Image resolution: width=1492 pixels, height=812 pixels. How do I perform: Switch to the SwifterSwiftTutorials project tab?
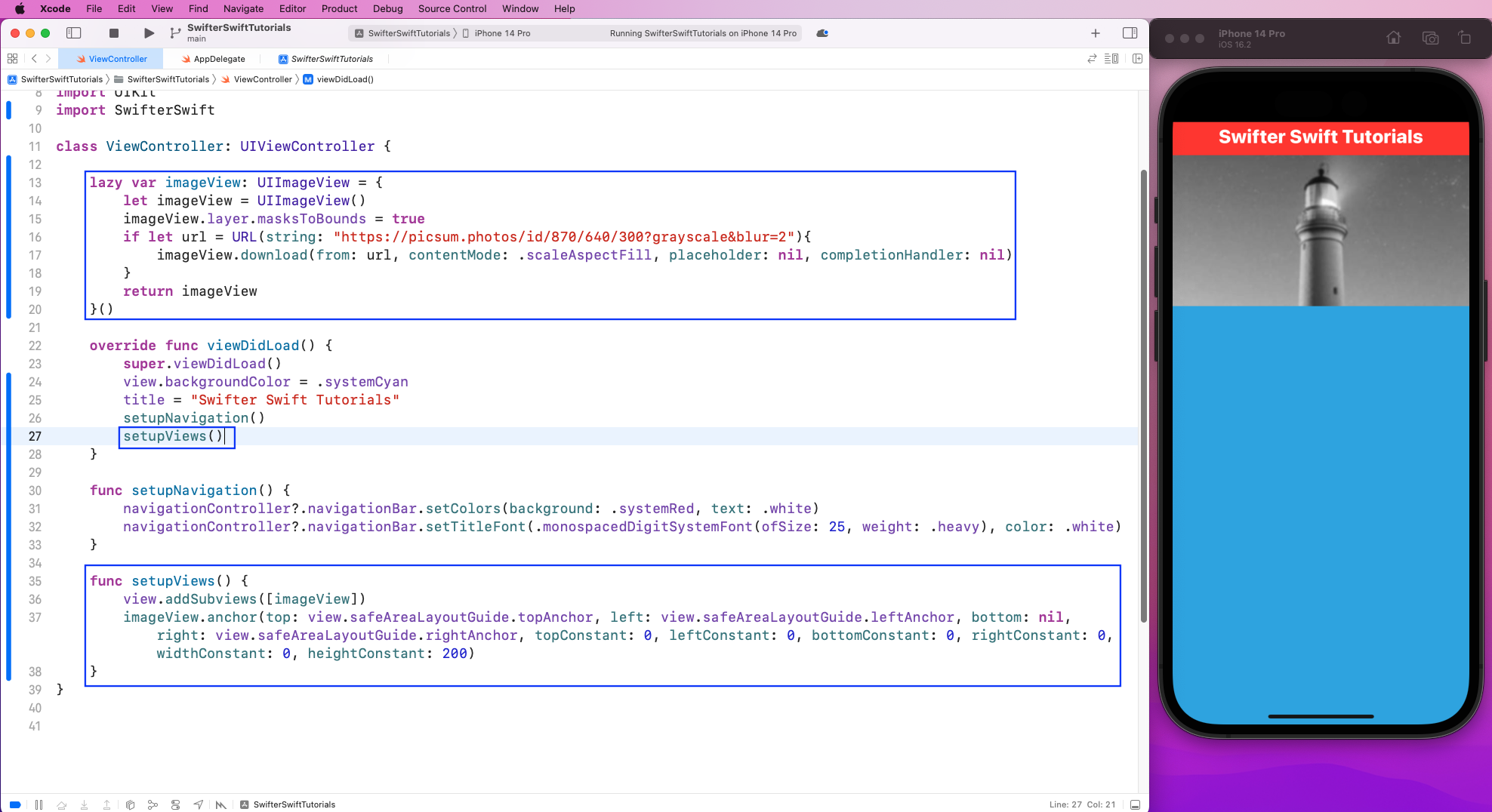click(325, 59)
